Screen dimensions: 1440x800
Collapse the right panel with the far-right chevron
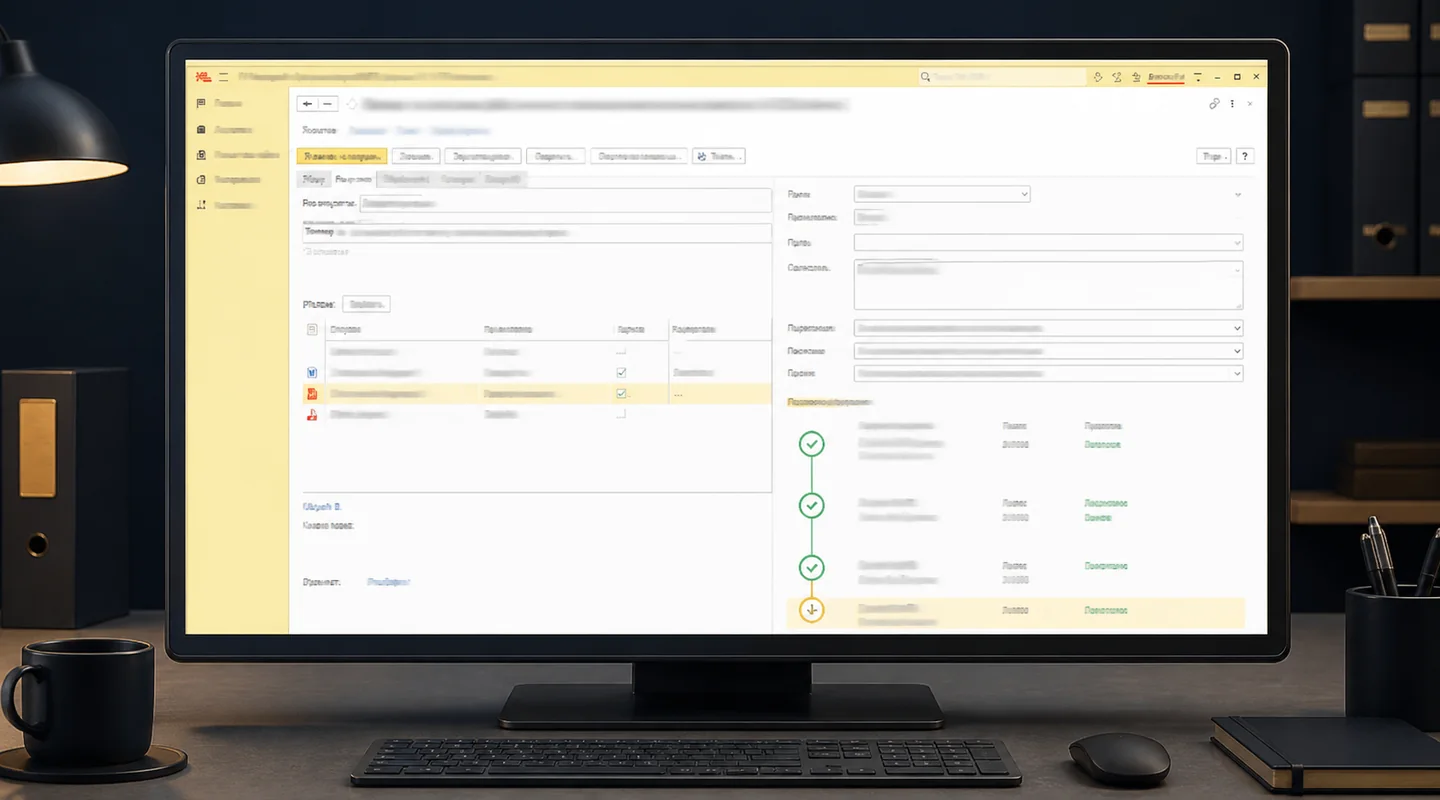pyautogui.click(x=1238, y=194)
